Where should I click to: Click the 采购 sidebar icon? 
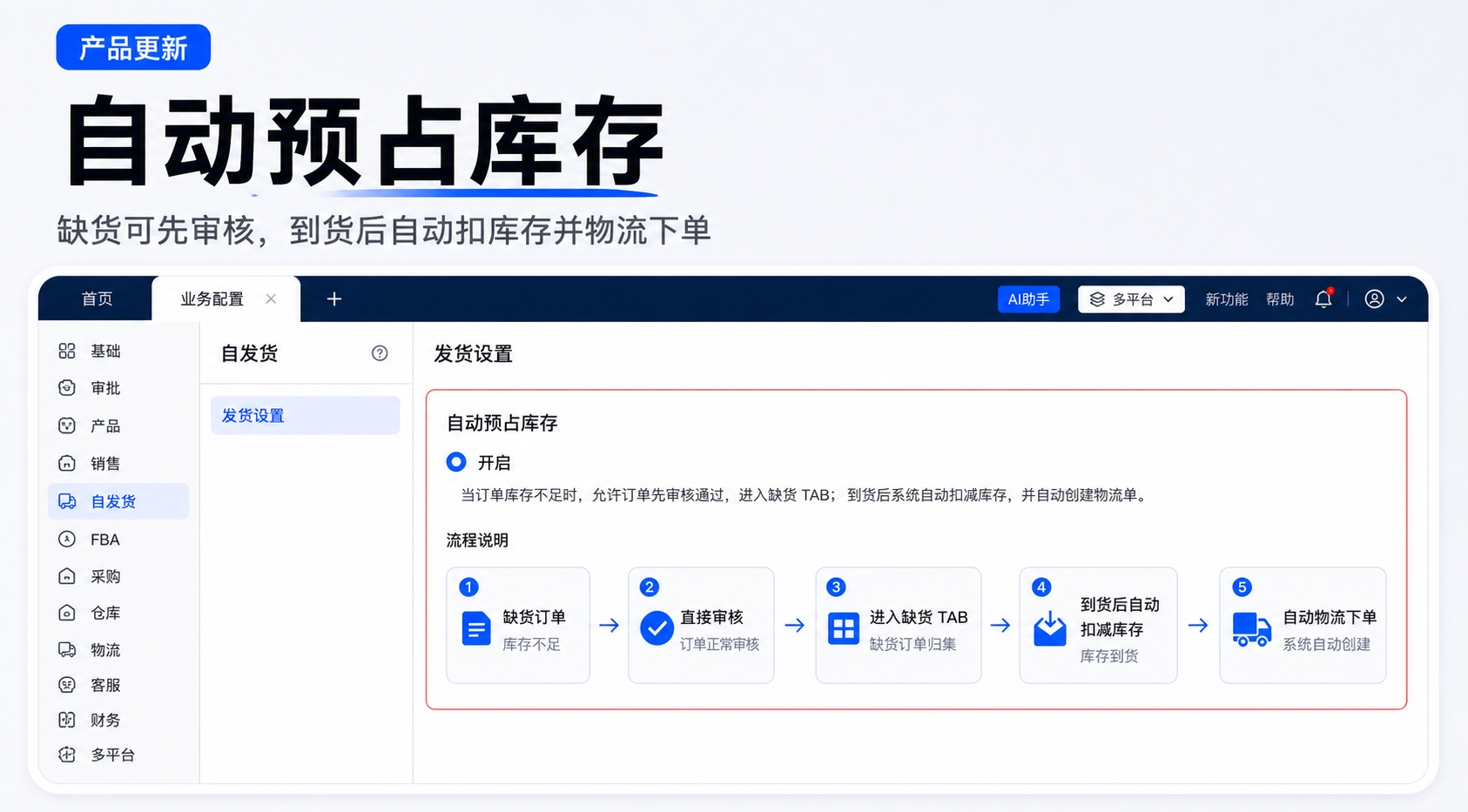pos(67,576)
